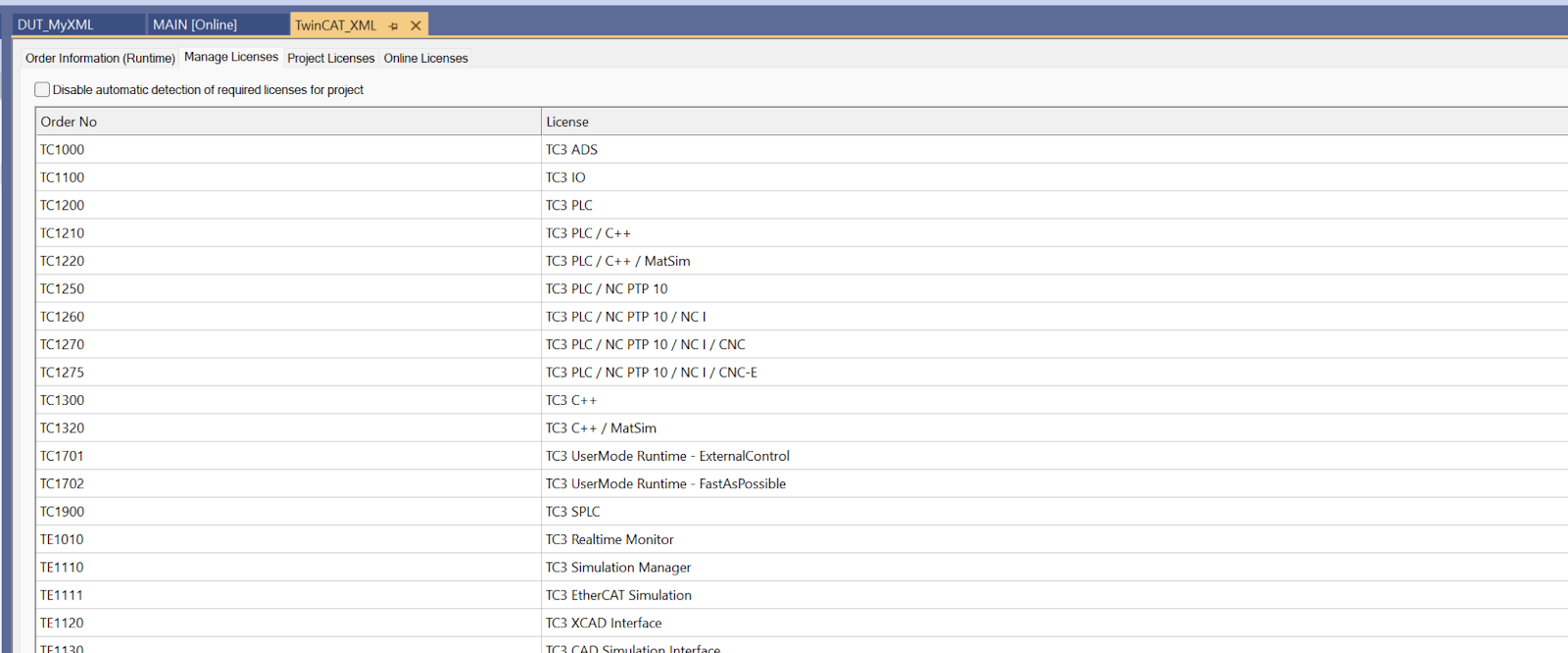Select order number TC1702
This screenshot has width=1568, height=653.
coord(288,483)
